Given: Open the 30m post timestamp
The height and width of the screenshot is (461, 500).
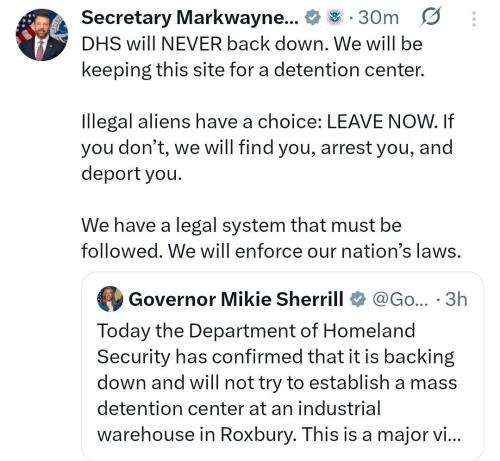Looking at the screenshot, I should point(378,18).
